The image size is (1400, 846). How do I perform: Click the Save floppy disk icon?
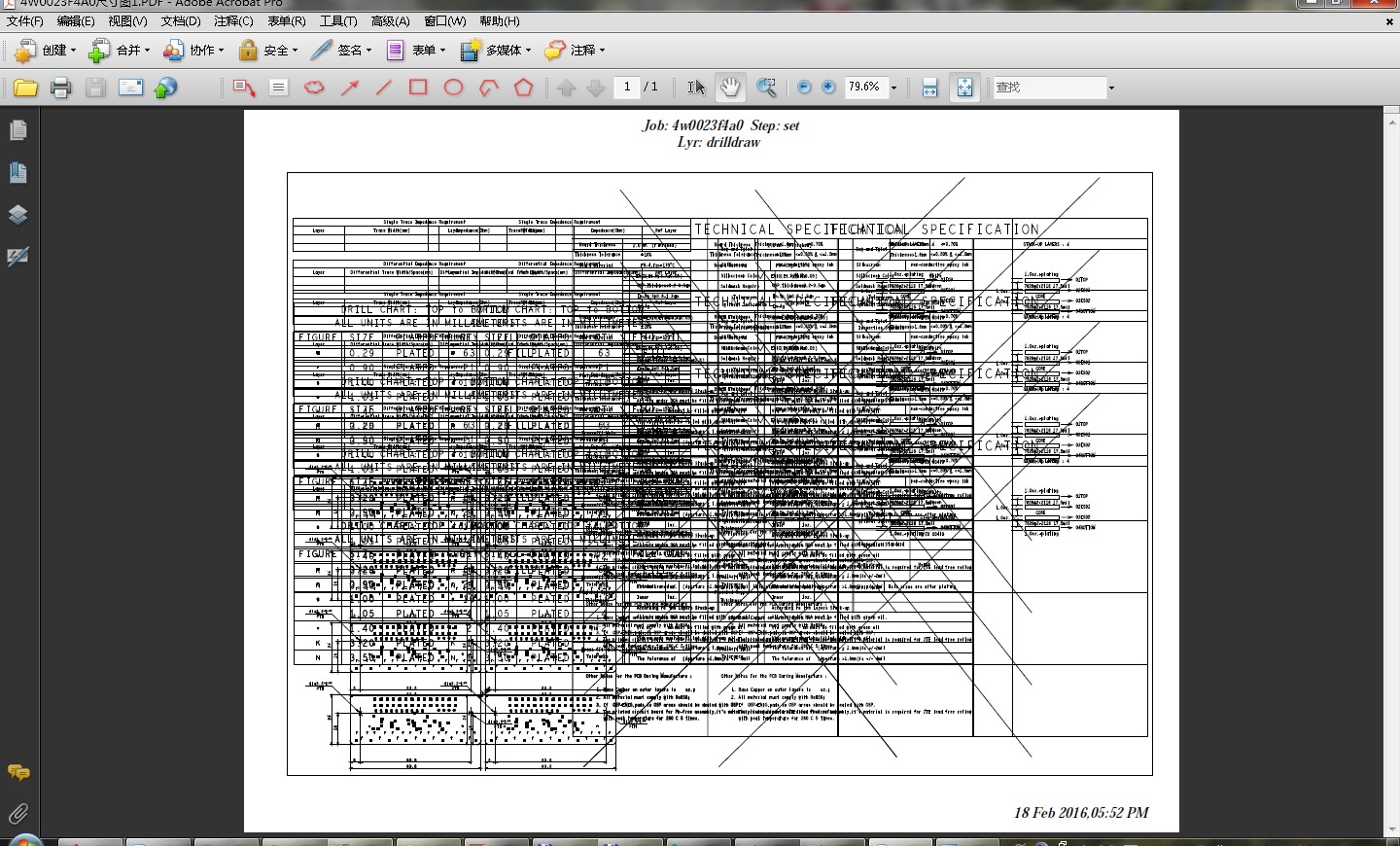pyautogui.click(x=95, y=88)
